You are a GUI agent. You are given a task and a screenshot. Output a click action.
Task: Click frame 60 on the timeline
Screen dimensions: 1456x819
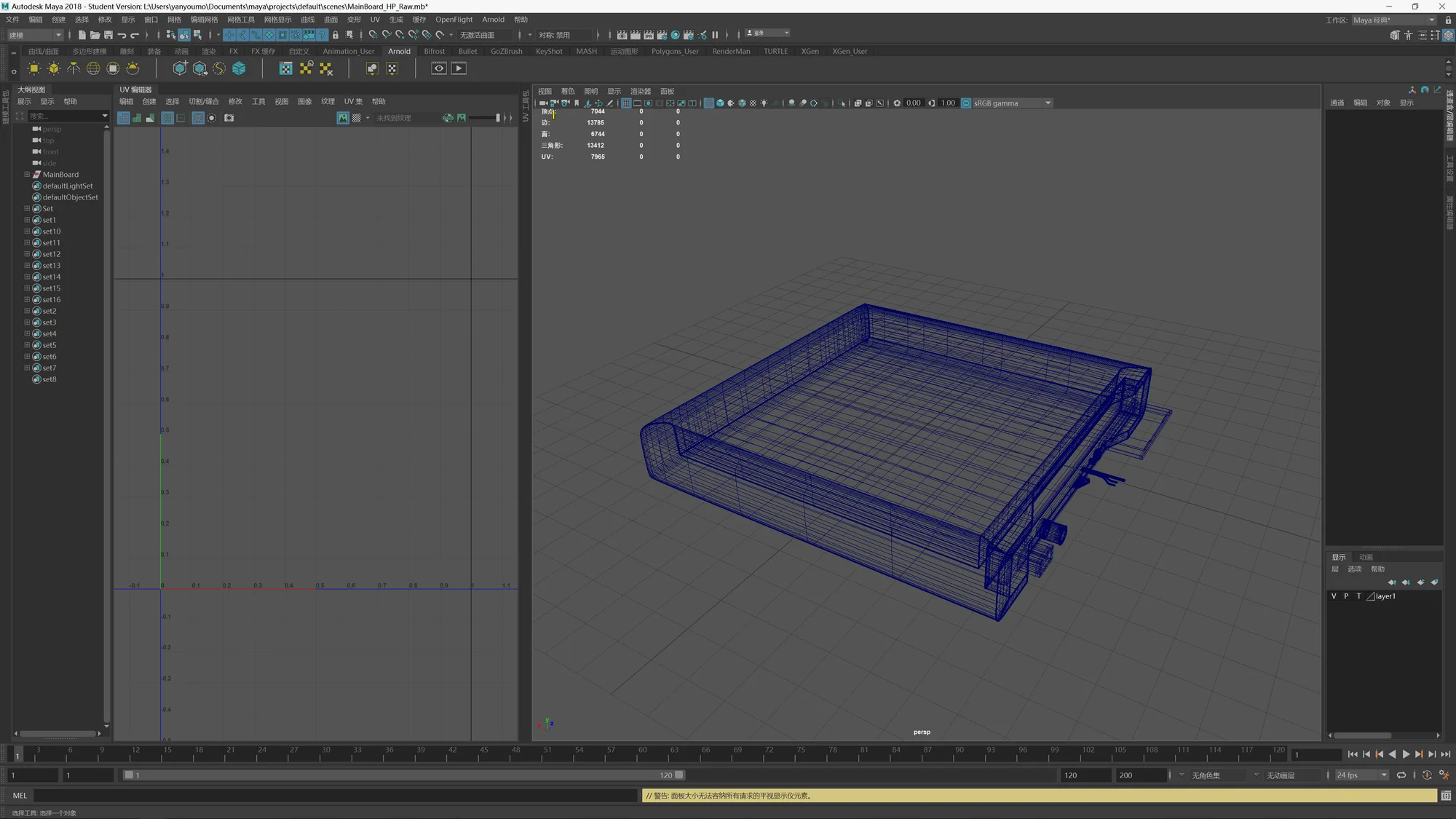pos(642,754)
